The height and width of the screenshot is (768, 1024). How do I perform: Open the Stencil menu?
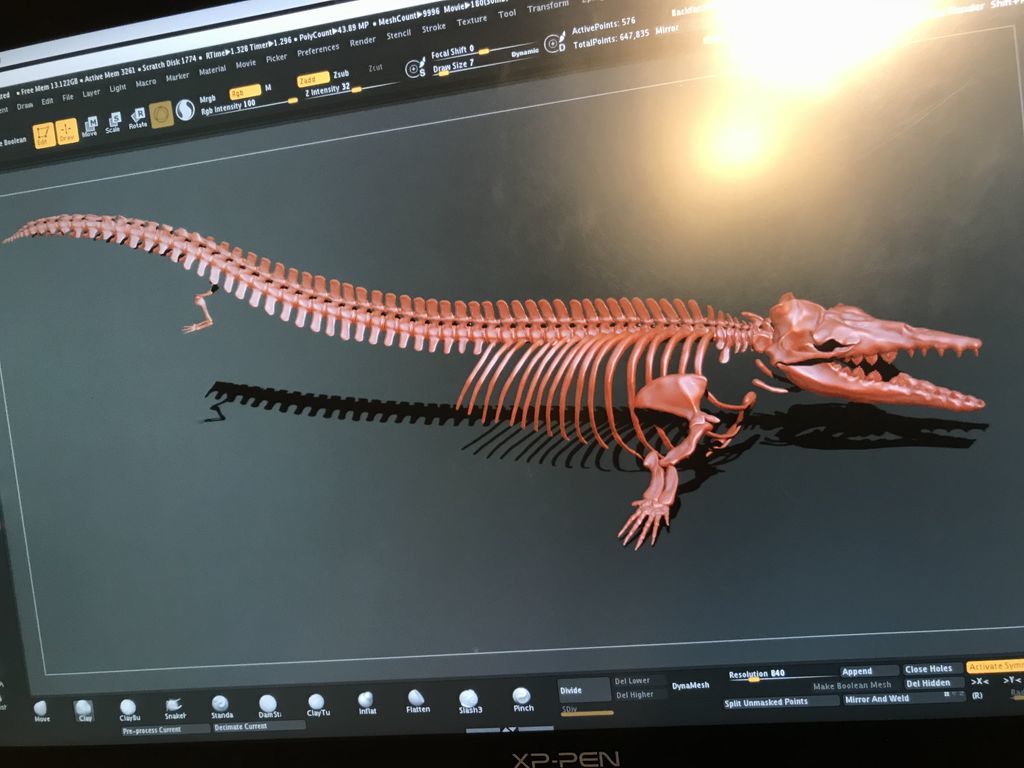point(398,35)
